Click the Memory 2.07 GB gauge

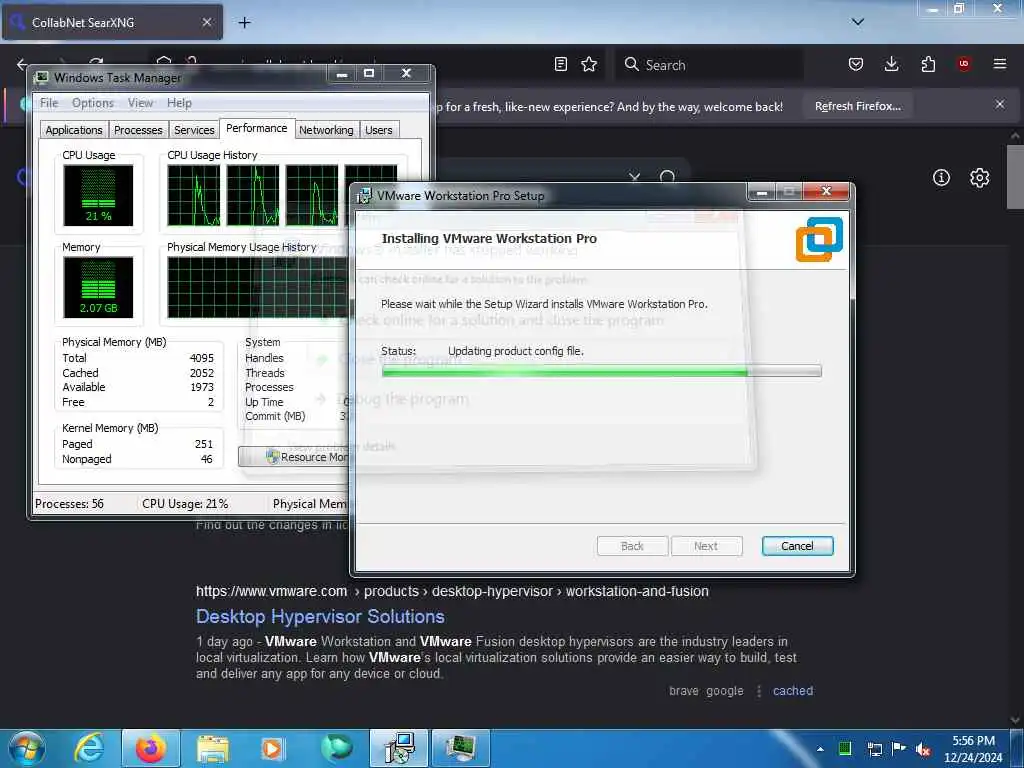tap(98, 287)
